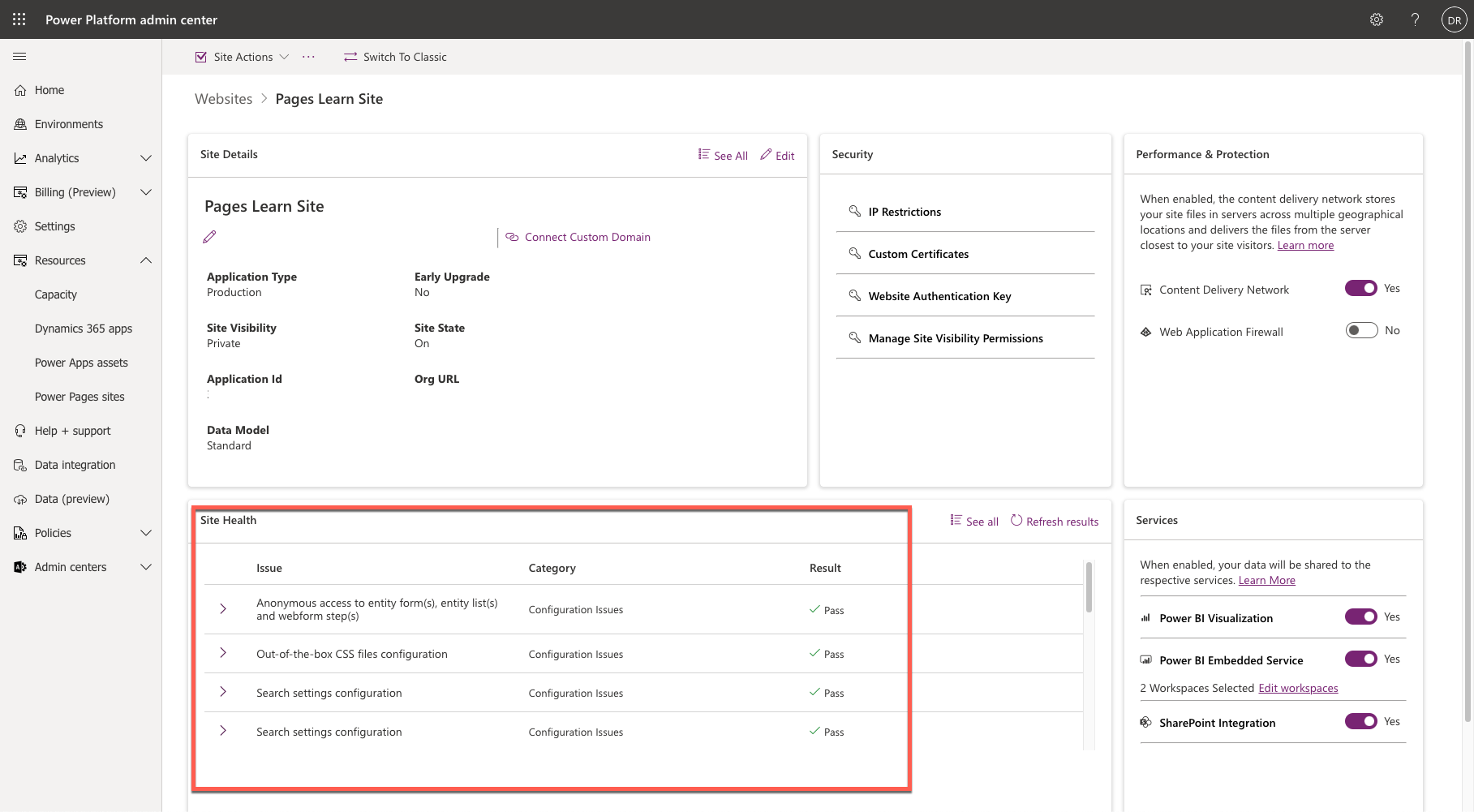The width and height of the screenshot is (1474, 812).
Task: Click Edit in Site Details
Action: pos(777,155)
